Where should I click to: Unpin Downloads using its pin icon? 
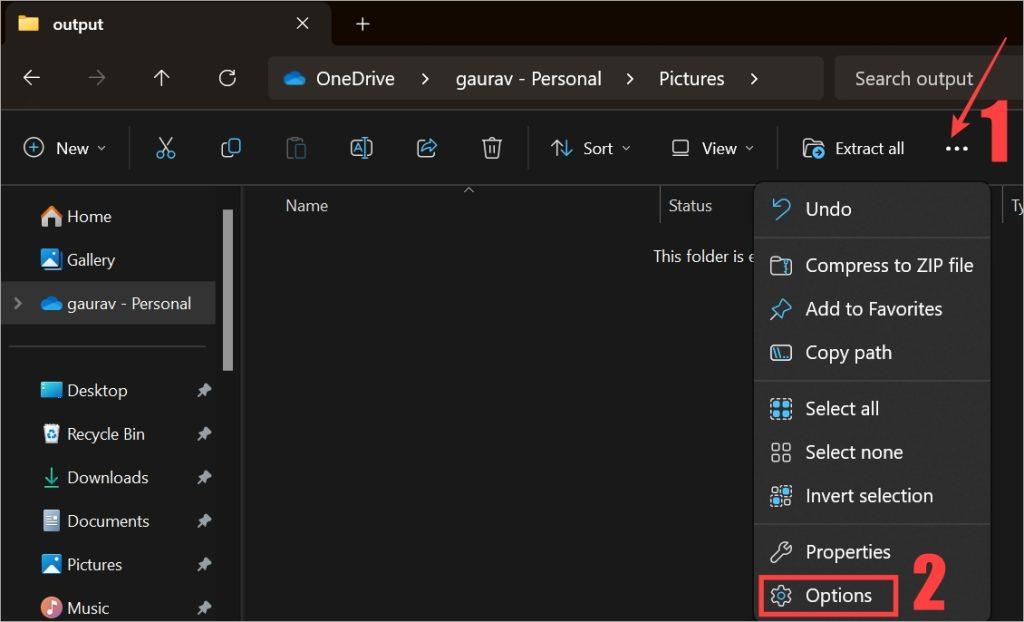point(204,478)
